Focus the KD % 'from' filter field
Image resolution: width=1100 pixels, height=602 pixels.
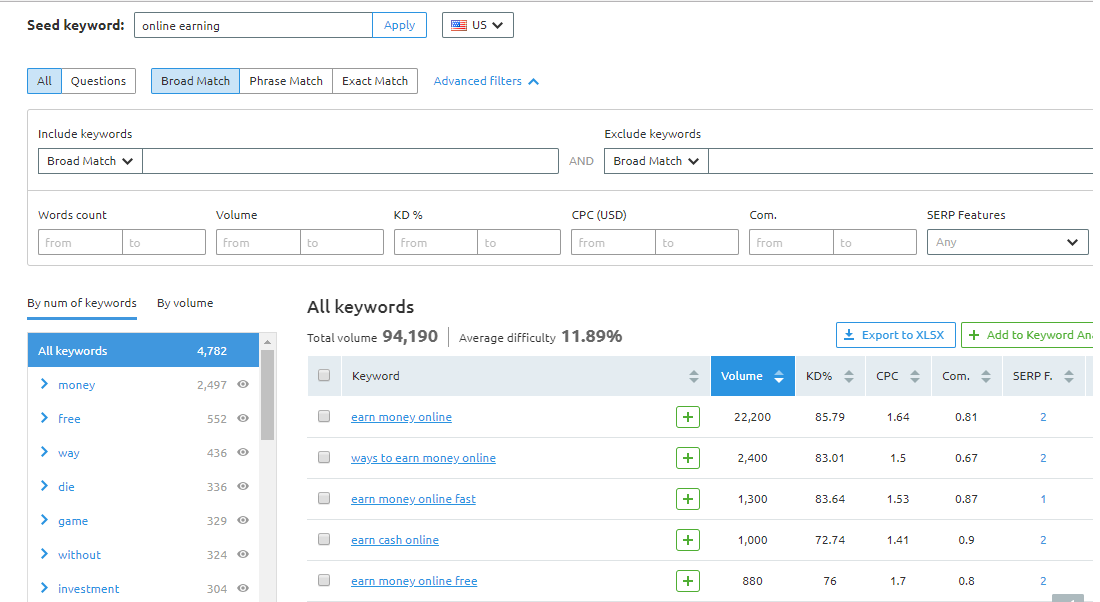[x=436, y=242]
